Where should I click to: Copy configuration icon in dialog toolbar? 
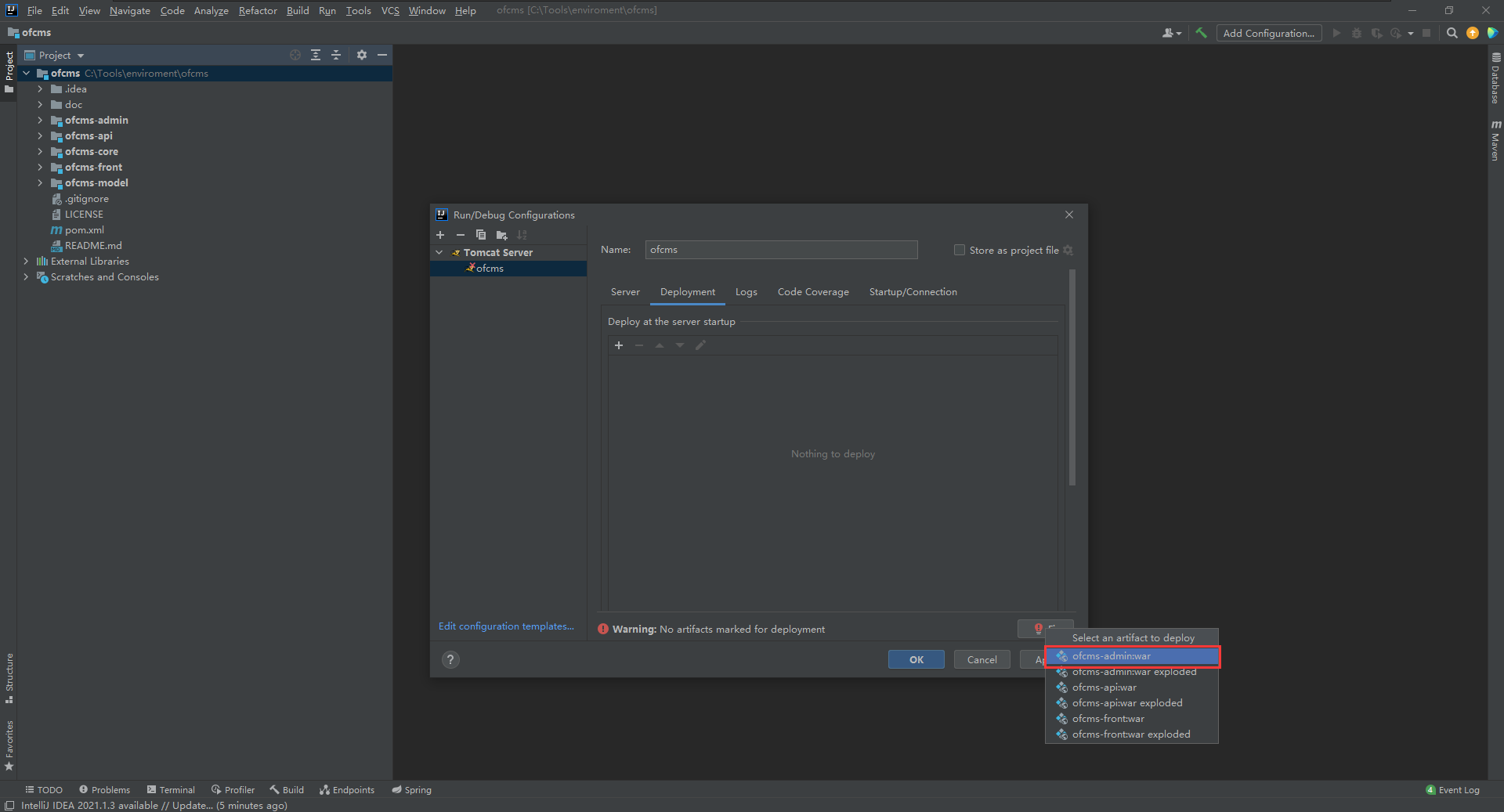(x=481, y=235)
